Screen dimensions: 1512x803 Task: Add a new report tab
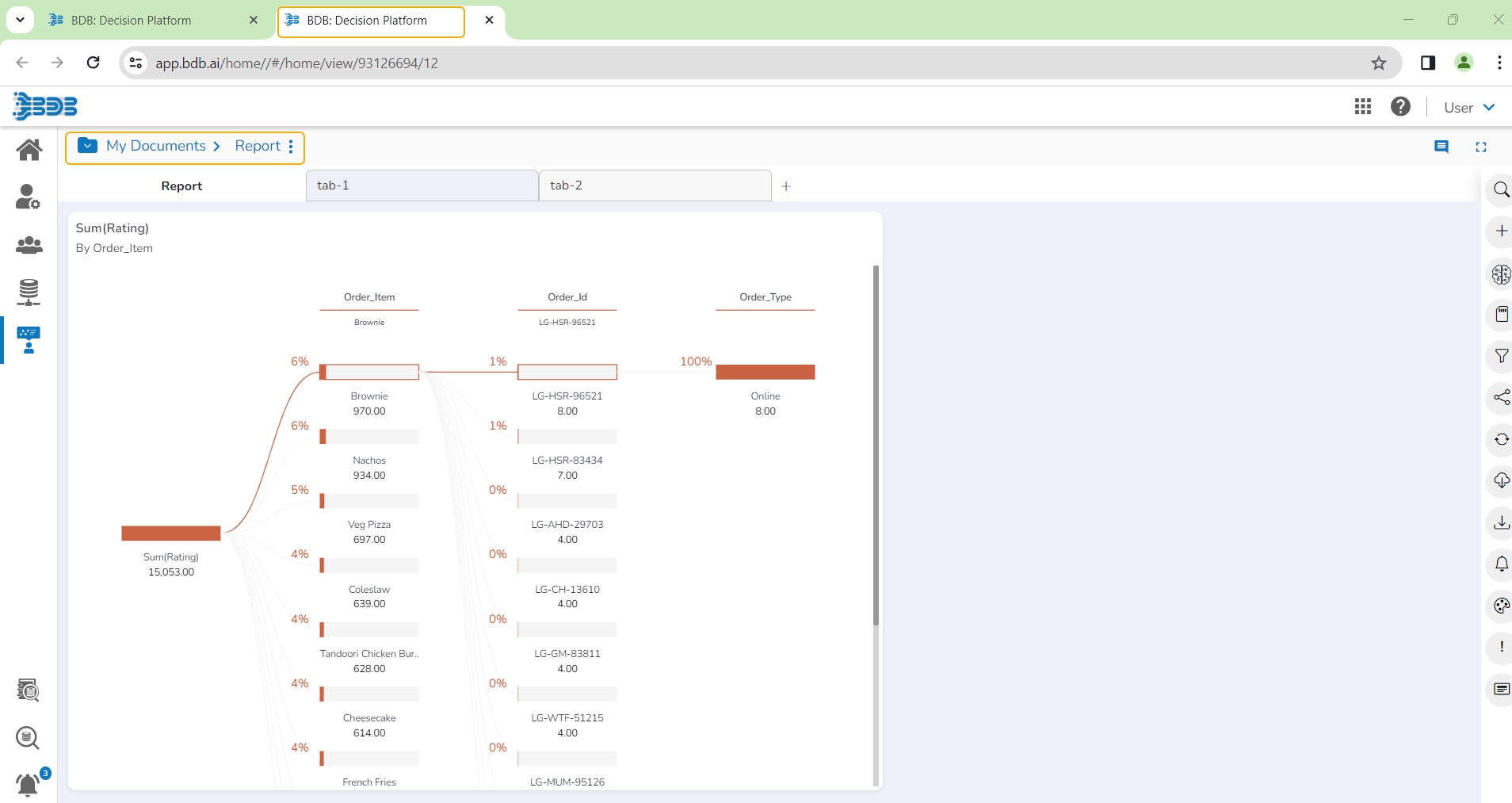point(786,186)
